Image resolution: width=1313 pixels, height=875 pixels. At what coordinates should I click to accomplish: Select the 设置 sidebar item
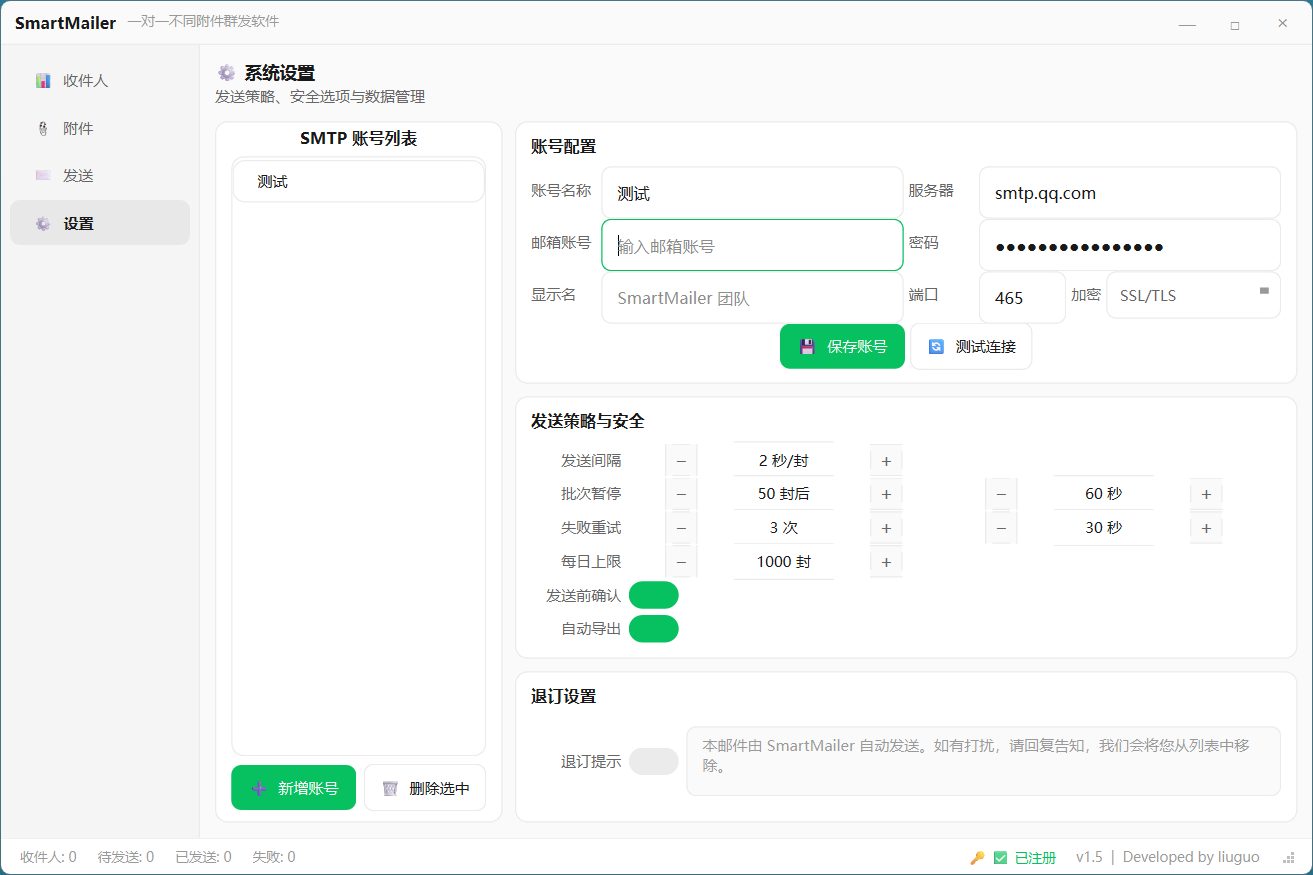[x=100, y=223]
